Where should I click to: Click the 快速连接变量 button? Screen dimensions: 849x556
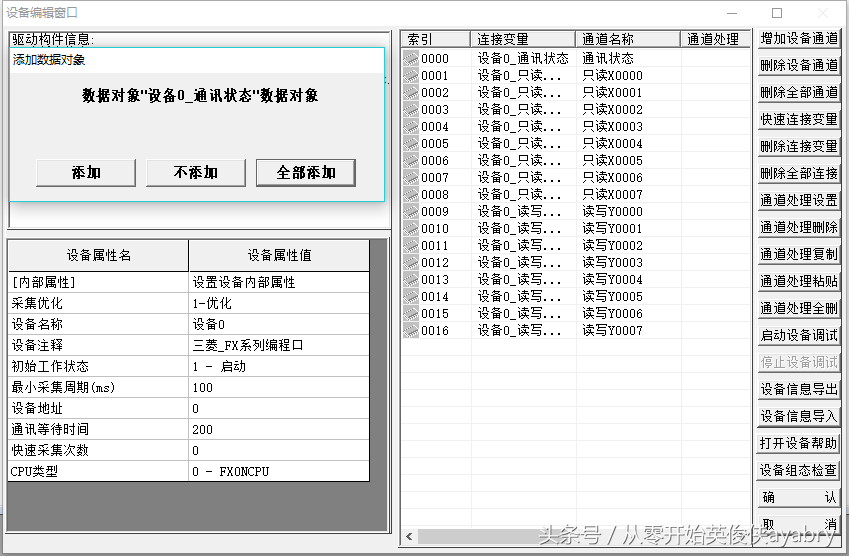point(798,120)
